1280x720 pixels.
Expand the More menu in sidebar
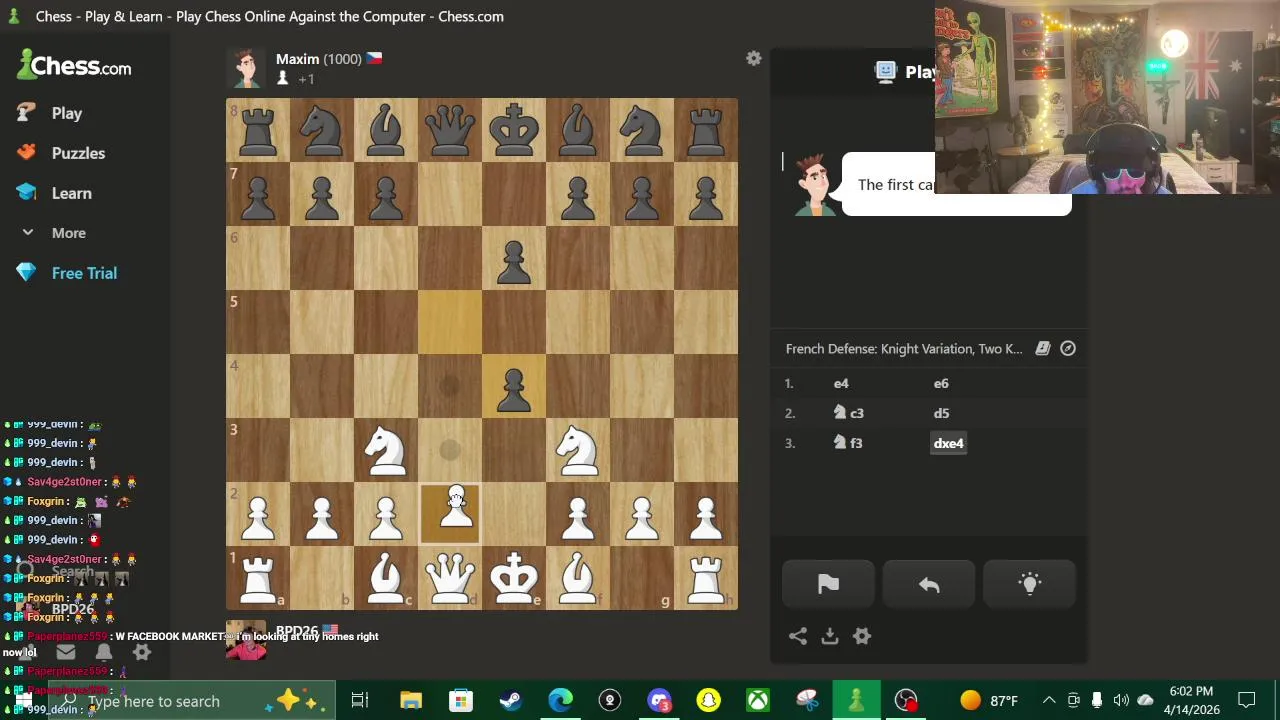click(52, 233)
